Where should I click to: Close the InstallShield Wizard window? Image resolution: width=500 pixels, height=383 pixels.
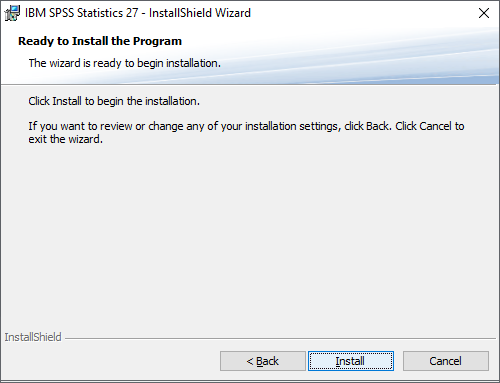[x=484, y=13]
